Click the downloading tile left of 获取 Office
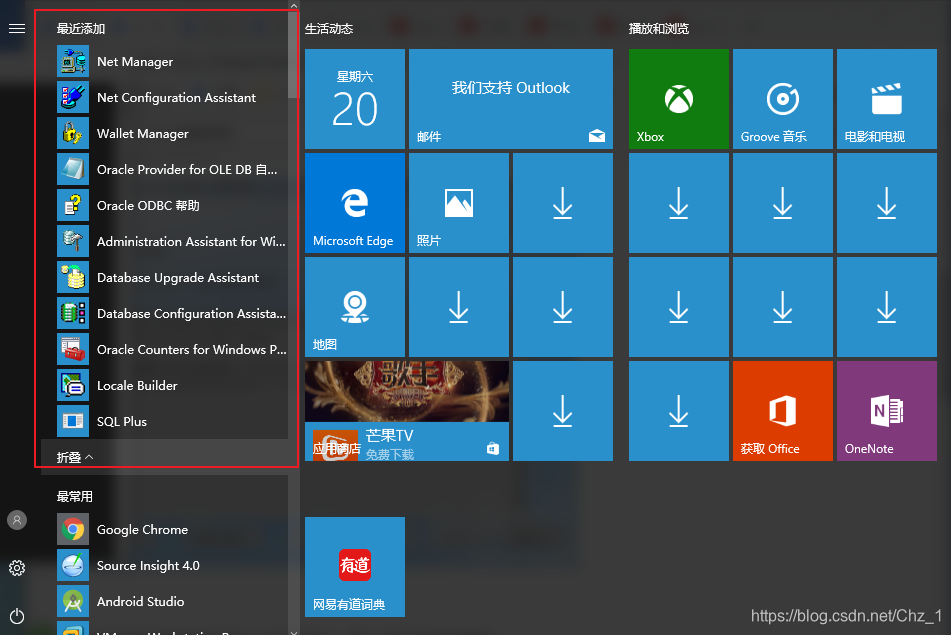The width and height of the screenshot is (951, 635). (x=679, y=411)
